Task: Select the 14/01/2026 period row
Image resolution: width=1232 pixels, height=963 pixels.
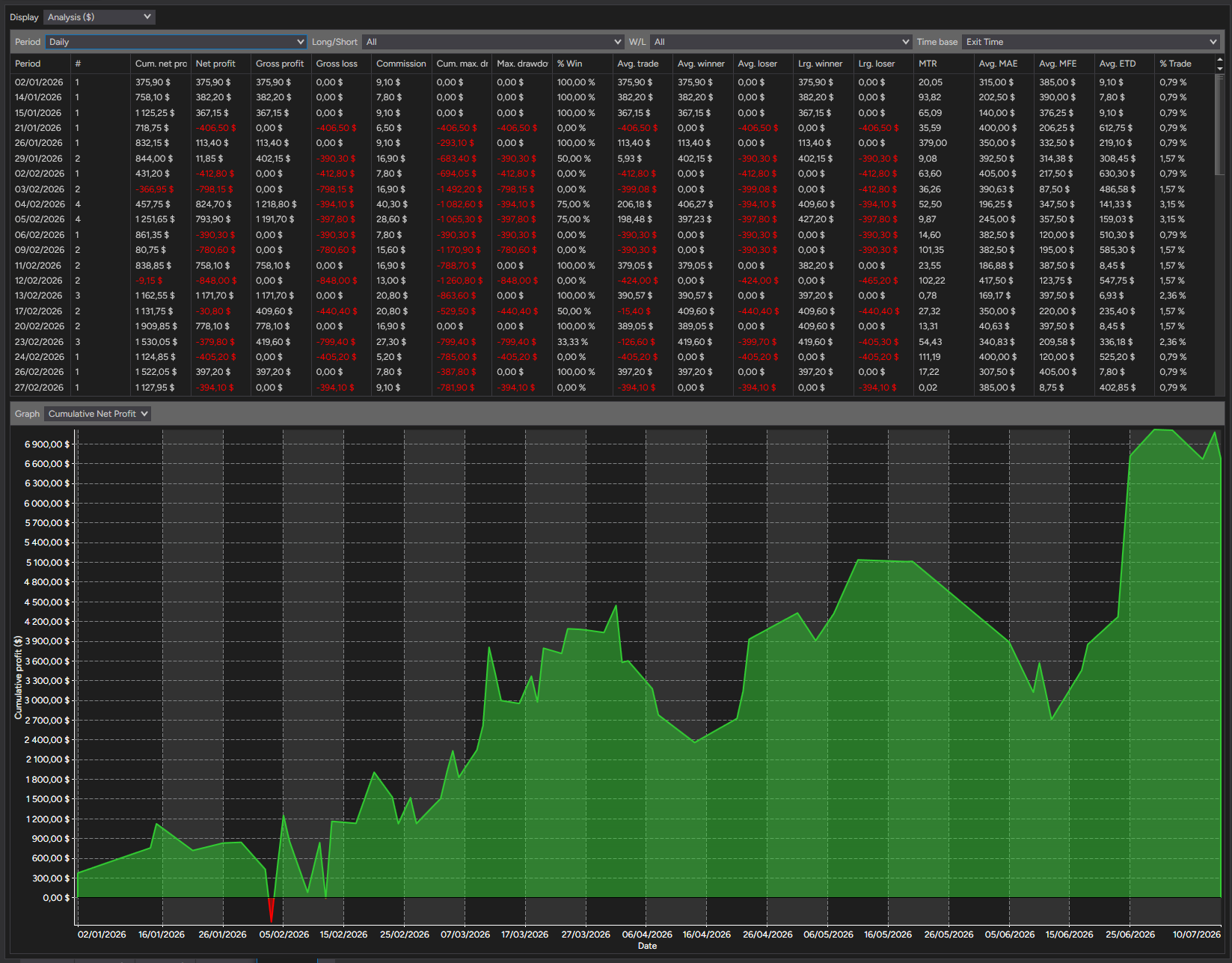Action: tap(613, 97)
